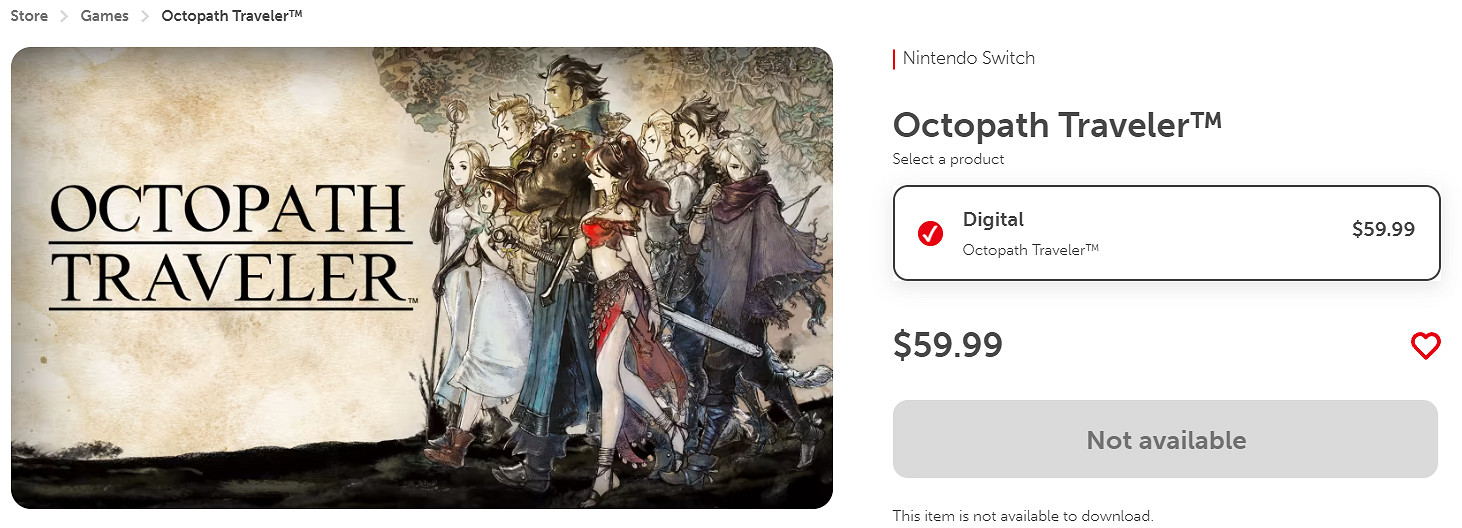This screenshot has width=1462, height=528.
Task: Click the large $59.99 price below the card
Action: pos(947,345)
